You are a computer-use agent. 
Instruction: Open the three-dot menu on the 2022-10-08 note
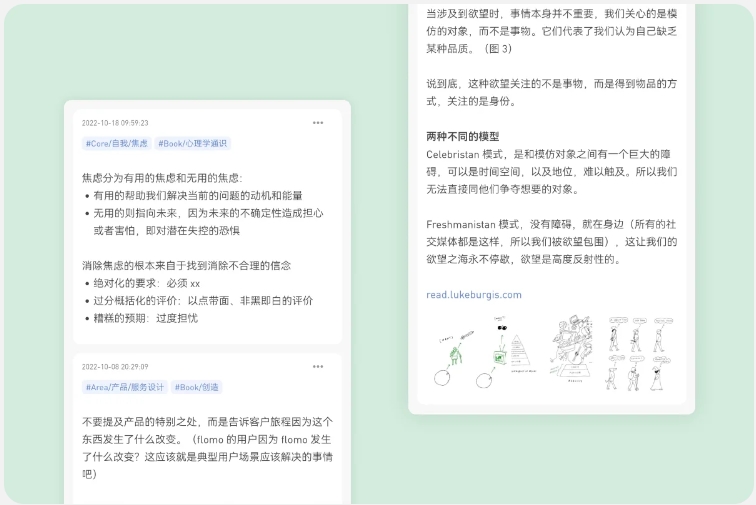pos(318,367)
